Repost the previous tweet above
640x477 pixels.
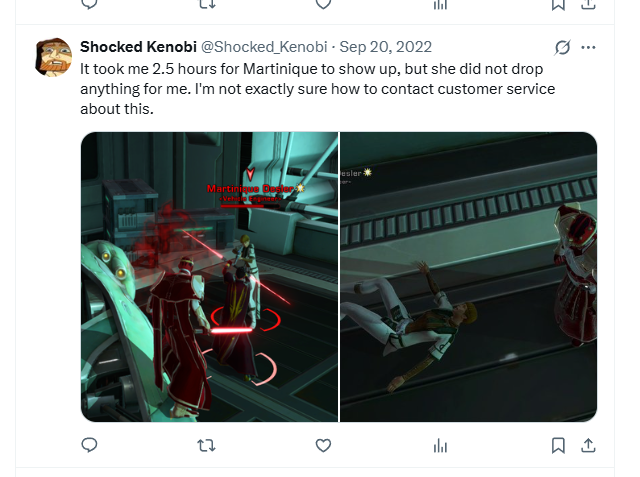click(x=206, y=4)
